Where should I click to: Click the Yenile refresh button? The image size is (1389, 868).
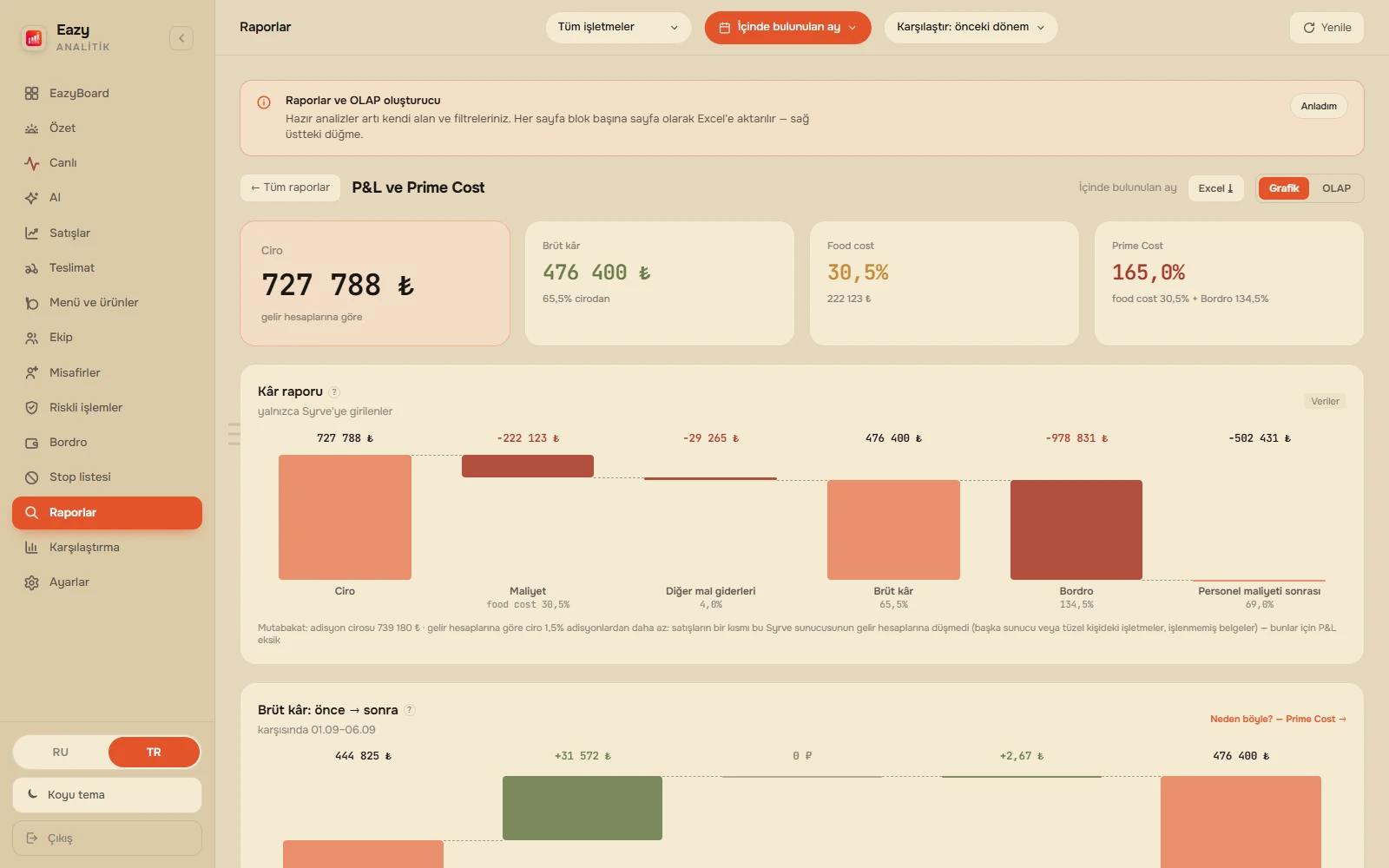point(1326,28)
